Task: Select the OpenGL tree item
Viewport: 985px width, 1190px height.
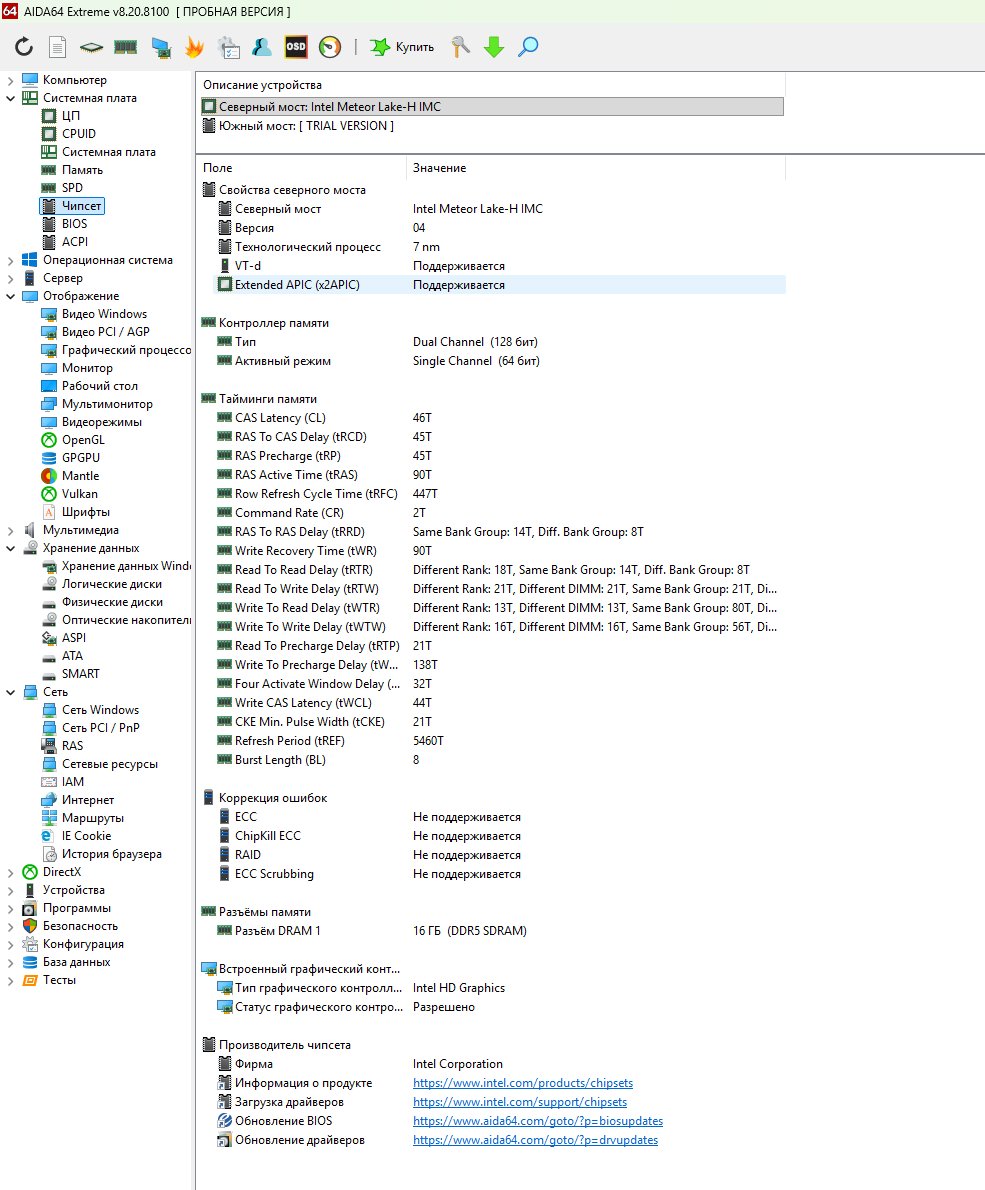Action: (x=83, y=440)
